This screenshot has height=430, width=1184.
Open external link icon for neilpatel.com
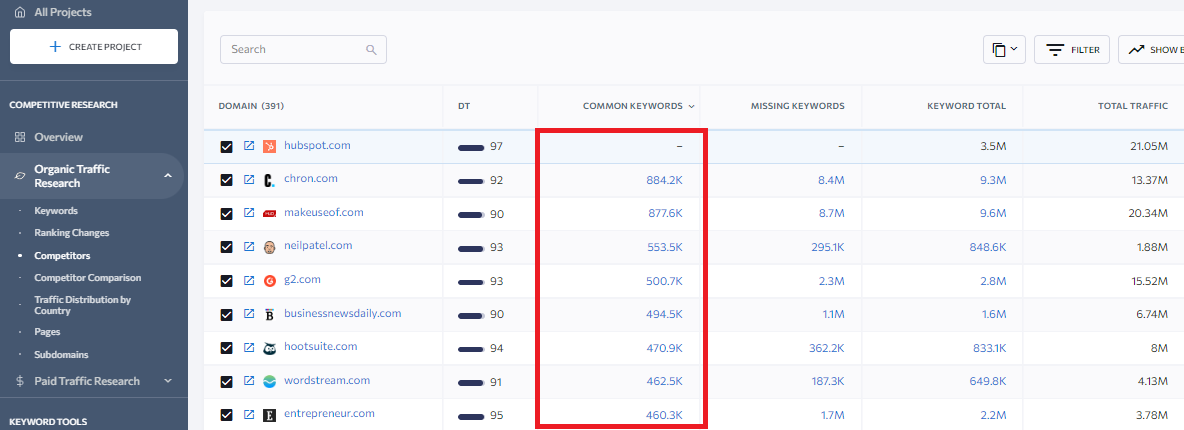pyautogui.click(x=248, y=246)
